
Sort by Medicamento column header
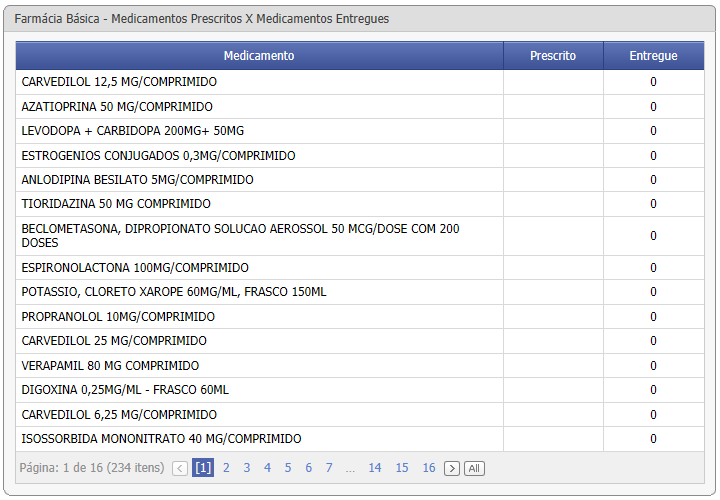point(259,56)
